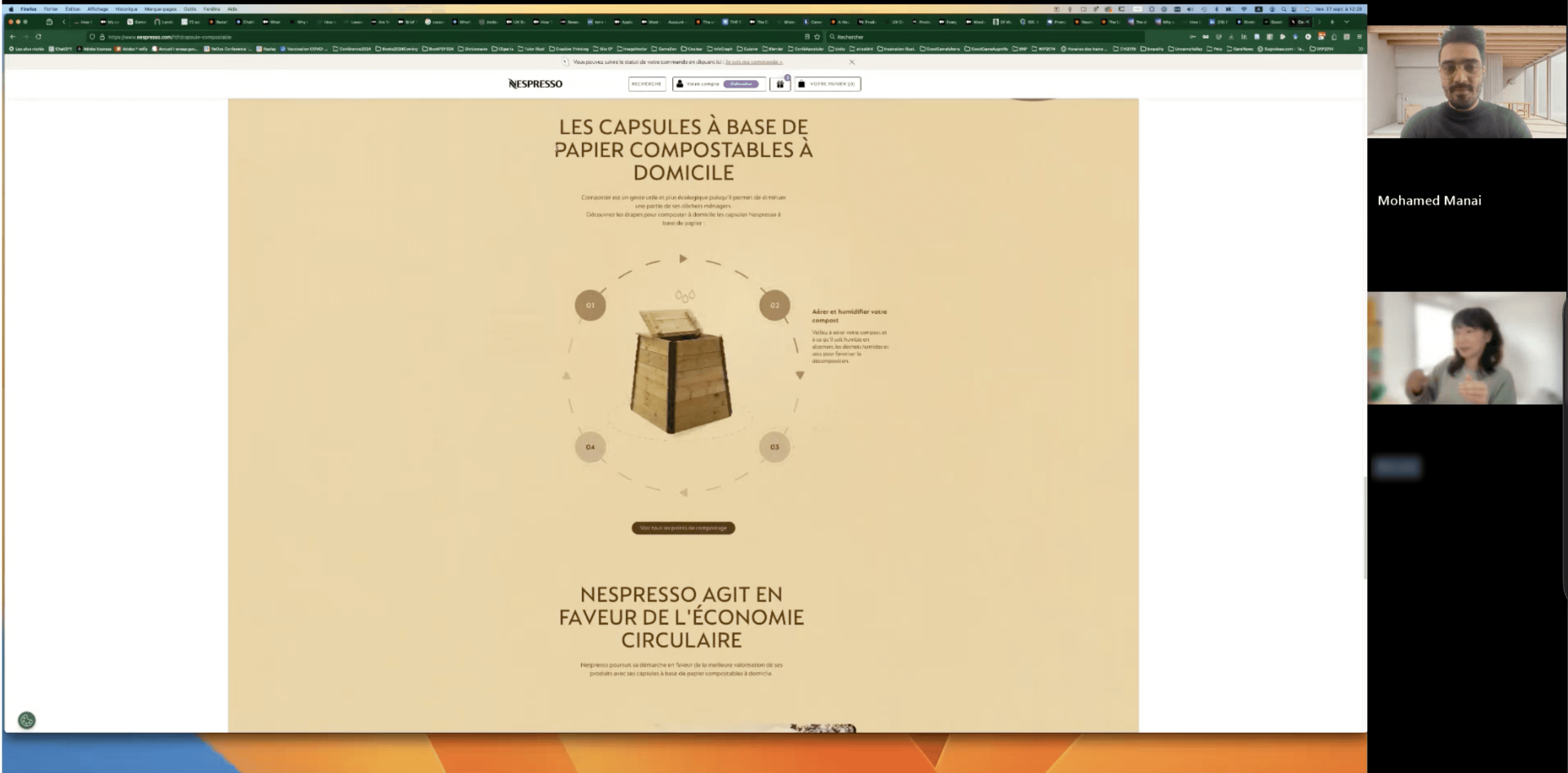Click the browser back arrow
The width and height of the screenshot is (1568, 773).
click(13, 37)
